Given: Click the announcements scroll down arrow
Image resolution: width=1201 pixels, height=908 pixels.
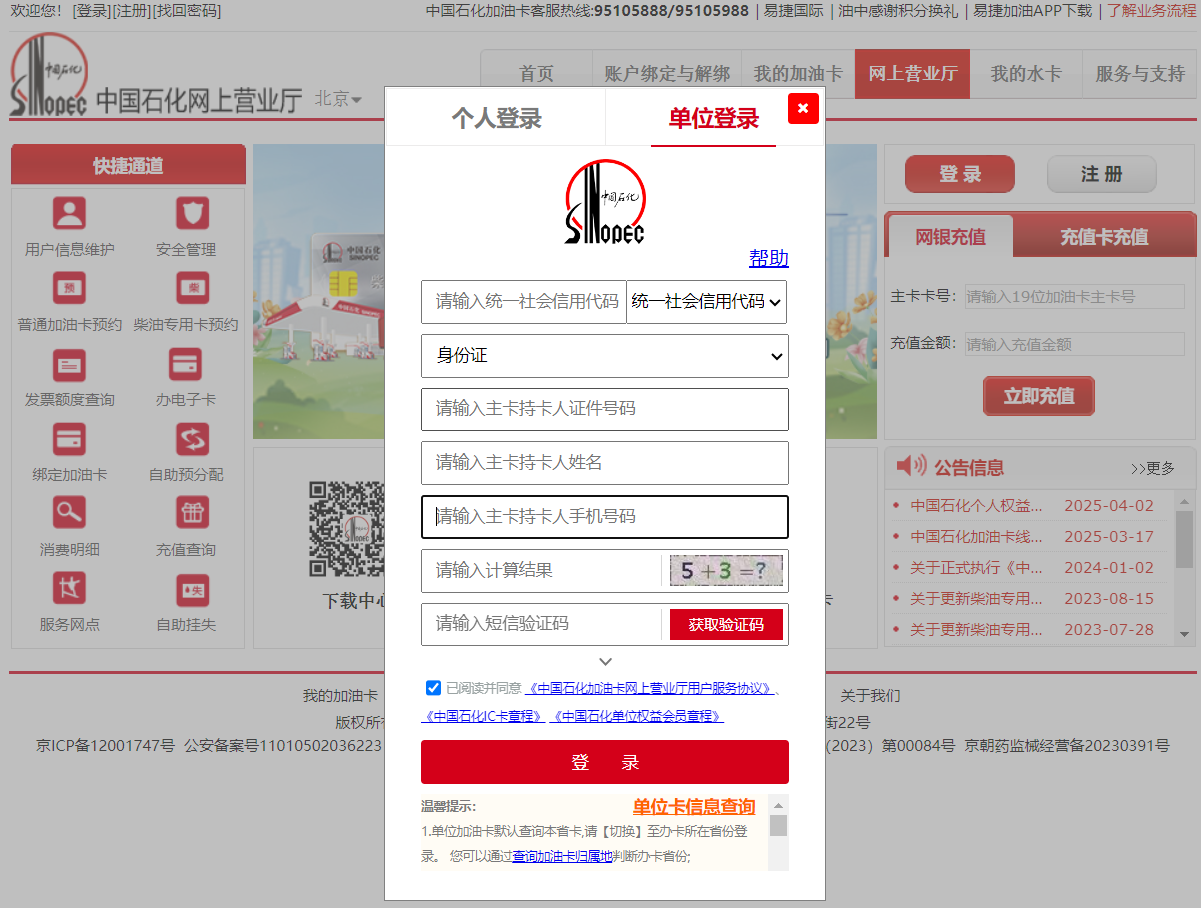Looking at the screenshot, I should (1184, 634).
